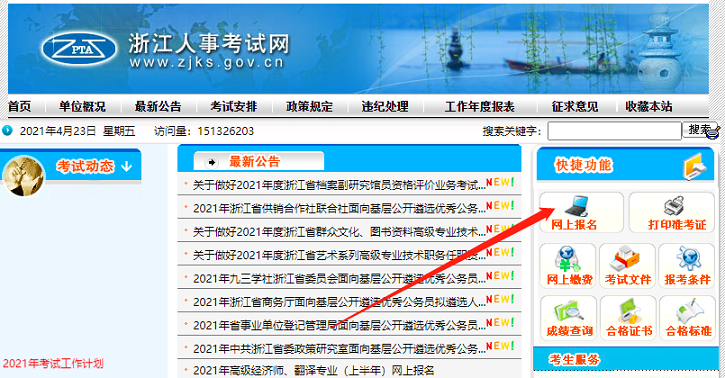Open 征求意见 menu item

575,107
